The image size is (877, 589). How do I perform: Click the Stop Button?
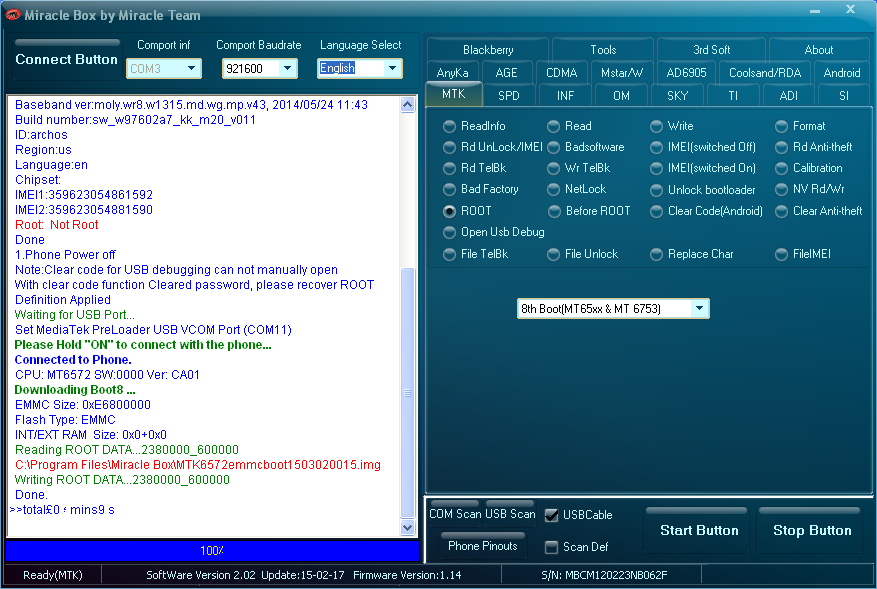pyautogui.click(x=812, y=530)
